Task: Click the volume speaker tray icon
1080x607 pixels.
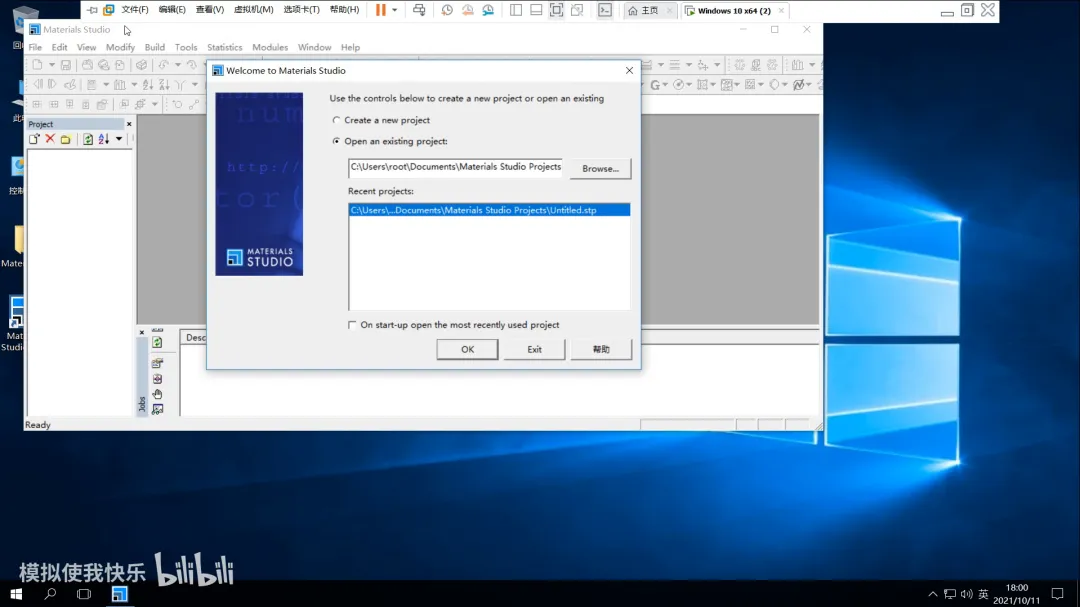Action: point(966,594)
